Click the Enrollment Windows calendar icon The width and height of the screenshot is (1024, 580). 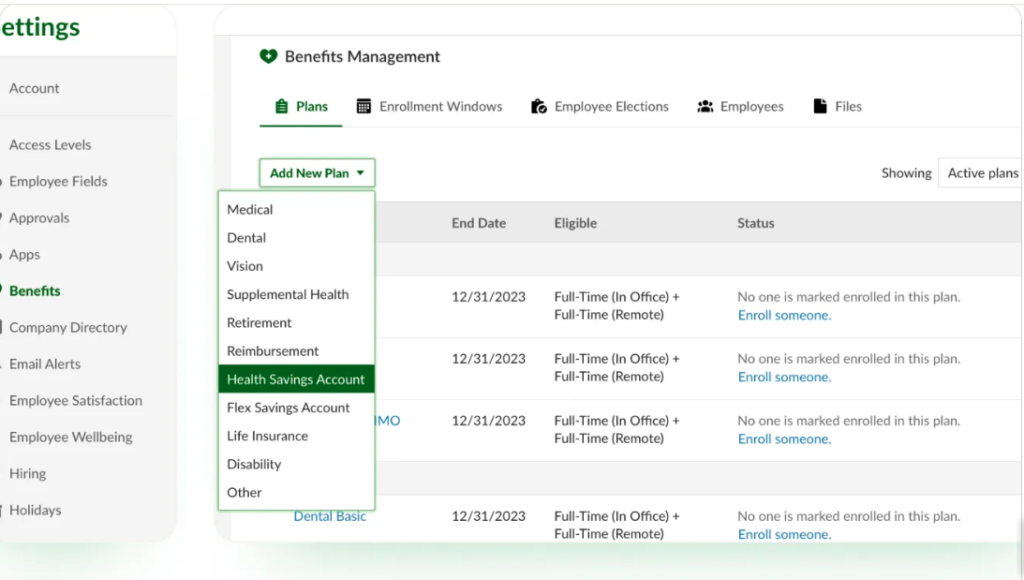pos(364,106)
